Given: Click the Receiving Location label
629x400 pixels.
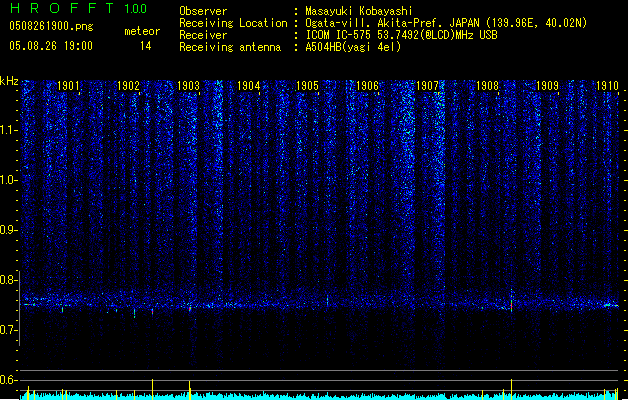Looking at the screenshot, I should pos(233,23).
